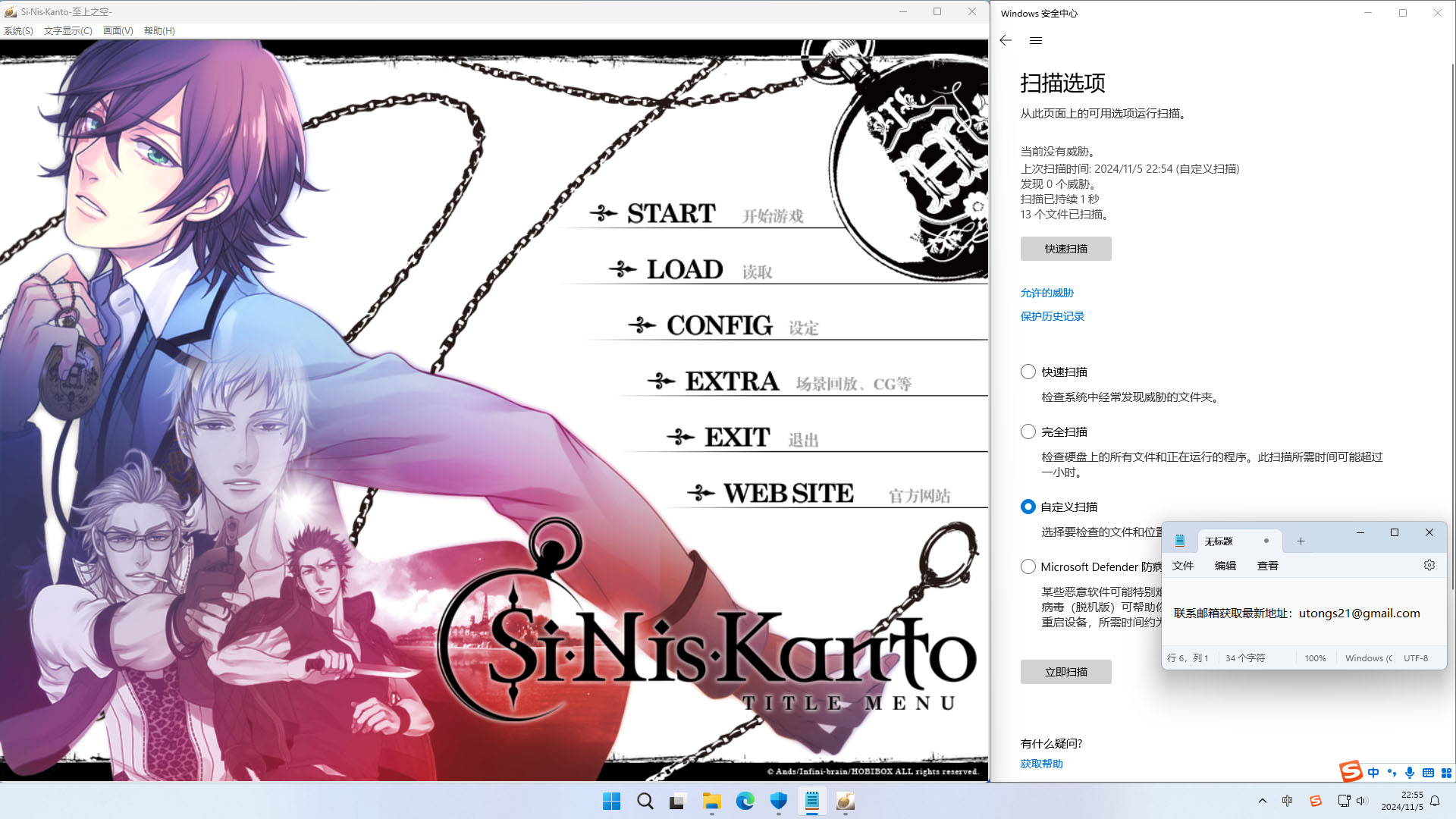Open the UTF-8 encoding selector in Notepad
Screen dimensions: 1456x819
point(1415,658)
